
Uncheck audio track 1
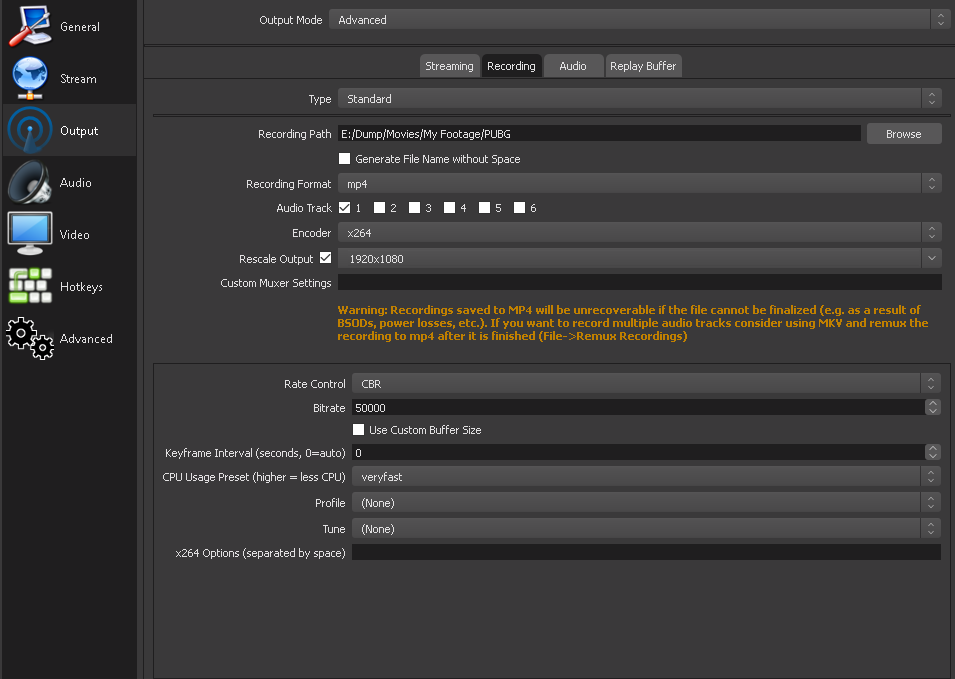(344, 208)
